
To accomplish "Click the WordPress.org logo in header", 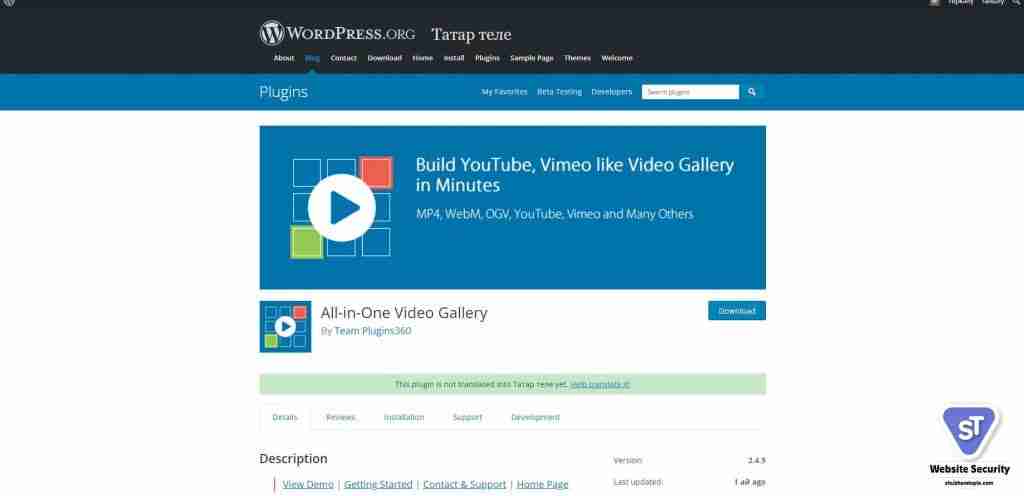I will pos(337,33).
